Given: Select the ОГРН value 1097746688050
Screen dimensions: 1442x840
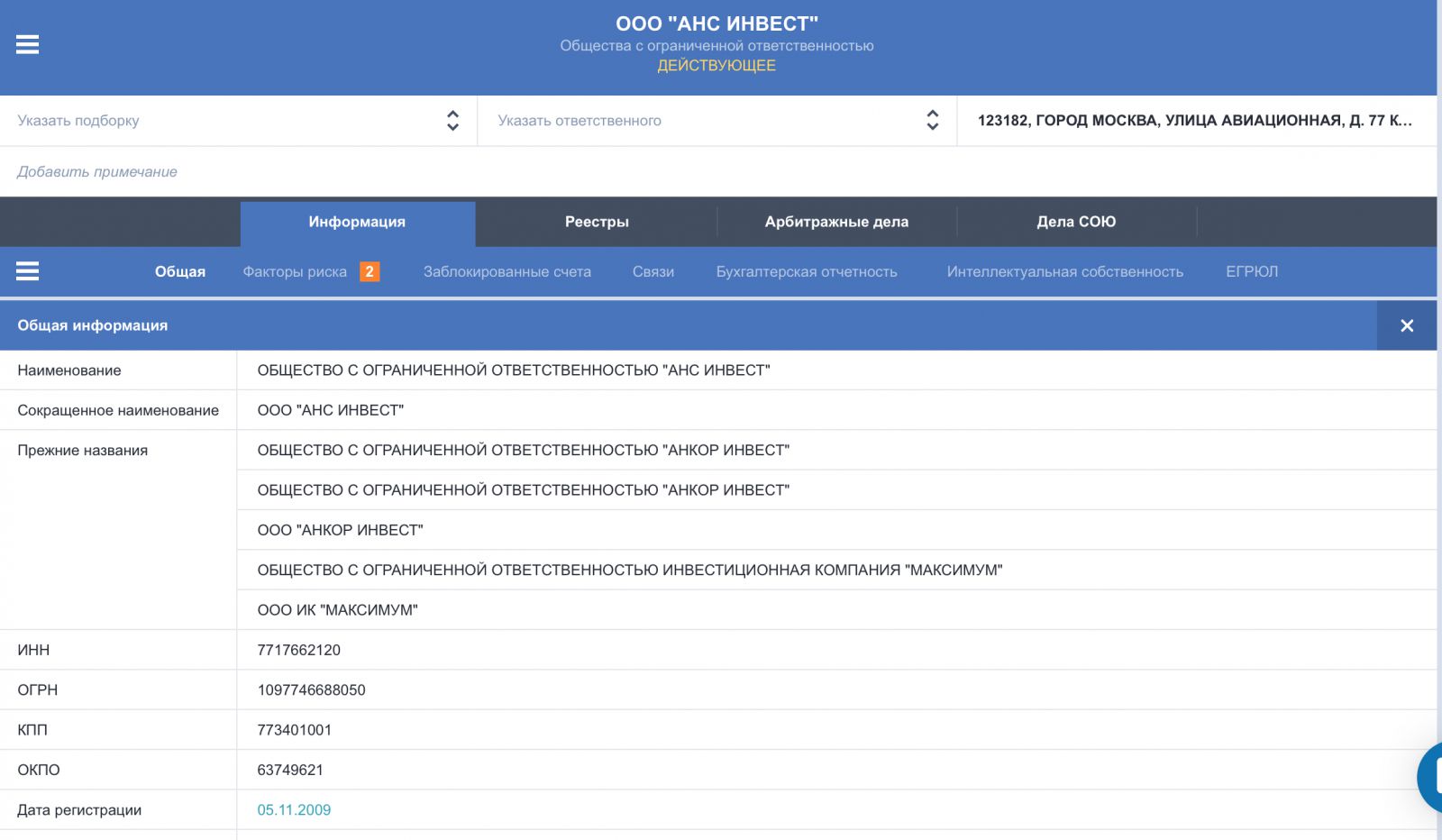Looking at the screenshot, I should click(311, 689).
